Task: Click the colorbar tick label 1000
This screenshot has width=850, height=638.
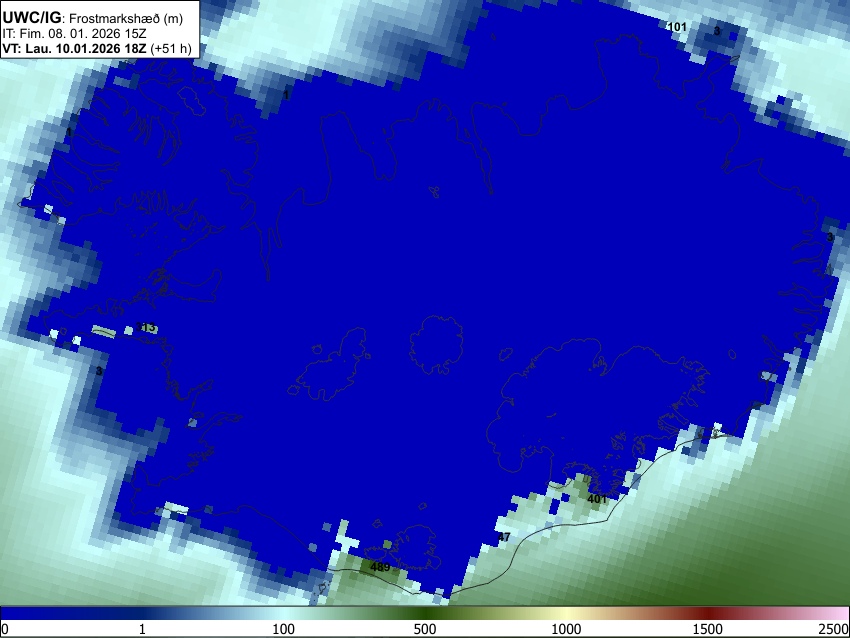Action: point(566,629)
